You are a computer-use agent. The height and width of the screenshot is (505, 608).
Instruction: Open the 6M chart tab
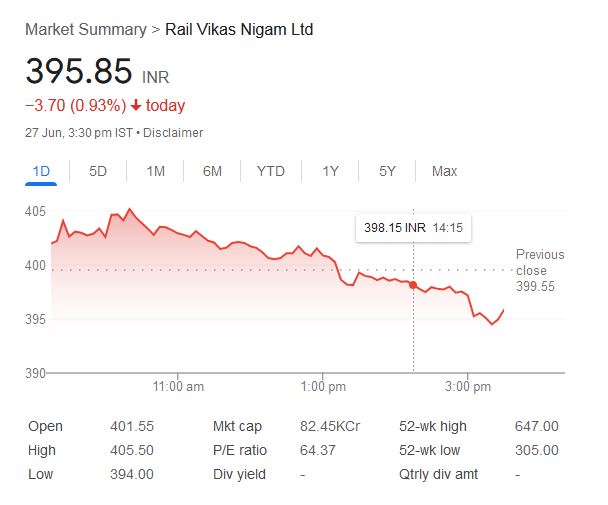click(x=212, y=171)
